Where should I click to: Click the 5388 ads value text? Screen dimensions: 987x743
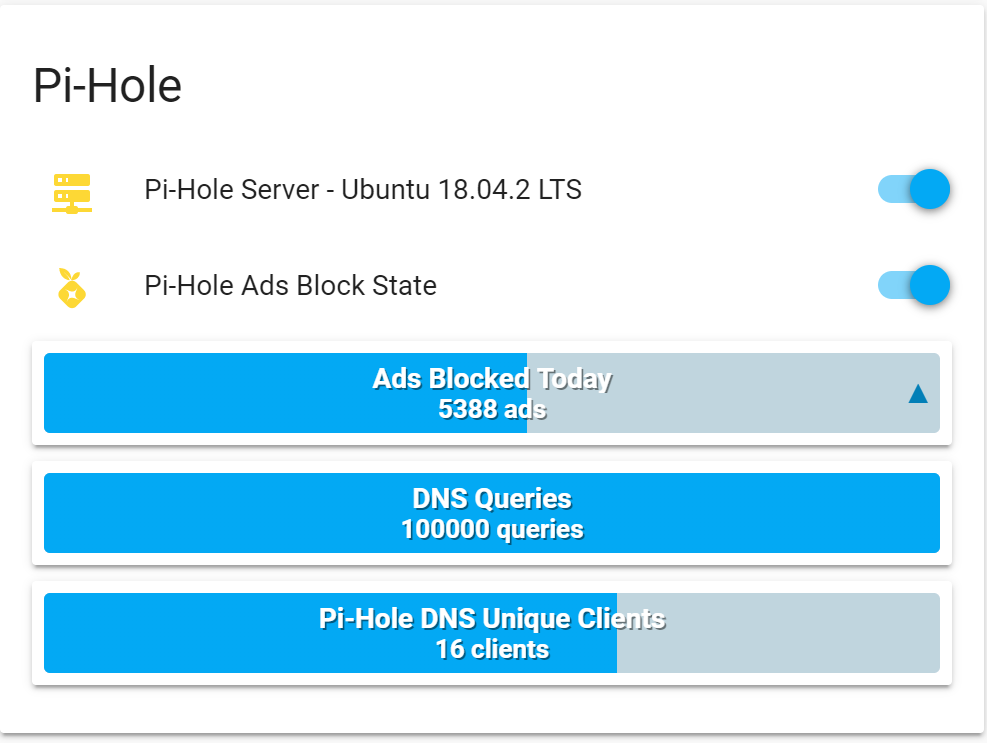(x=492, y=409)
